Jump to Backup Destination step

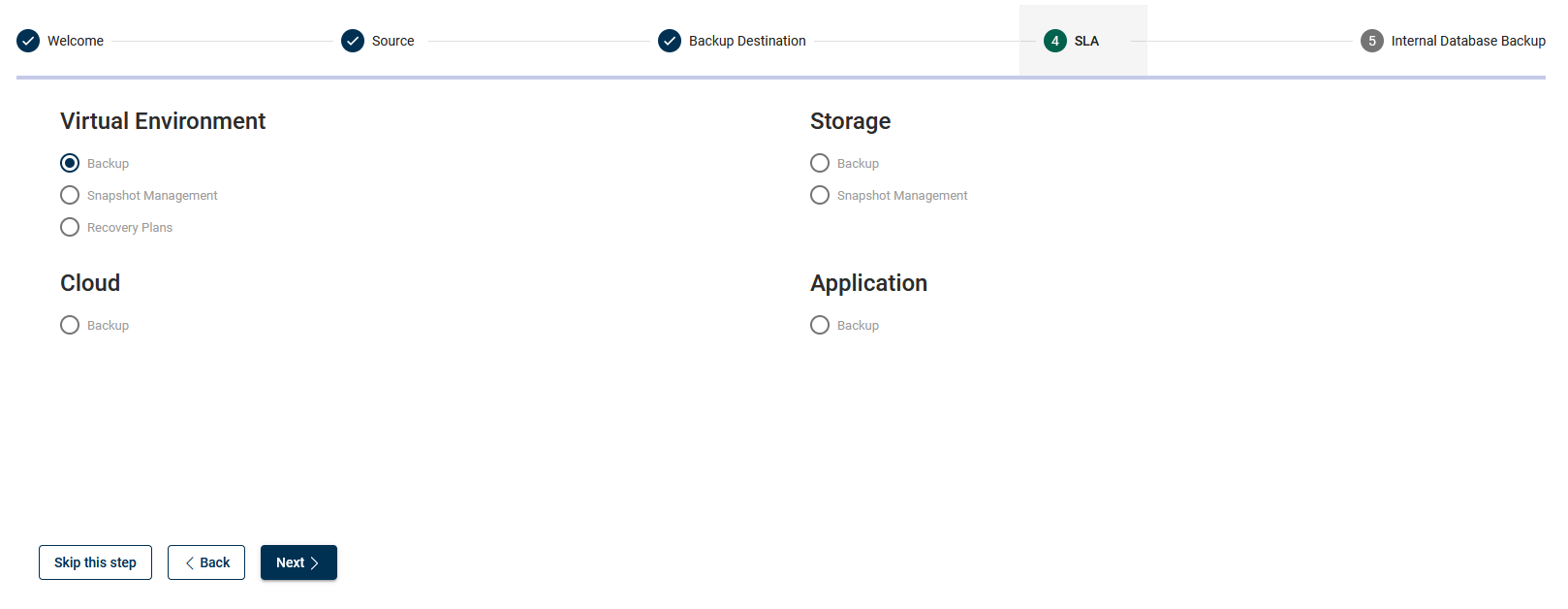(747, 41)
